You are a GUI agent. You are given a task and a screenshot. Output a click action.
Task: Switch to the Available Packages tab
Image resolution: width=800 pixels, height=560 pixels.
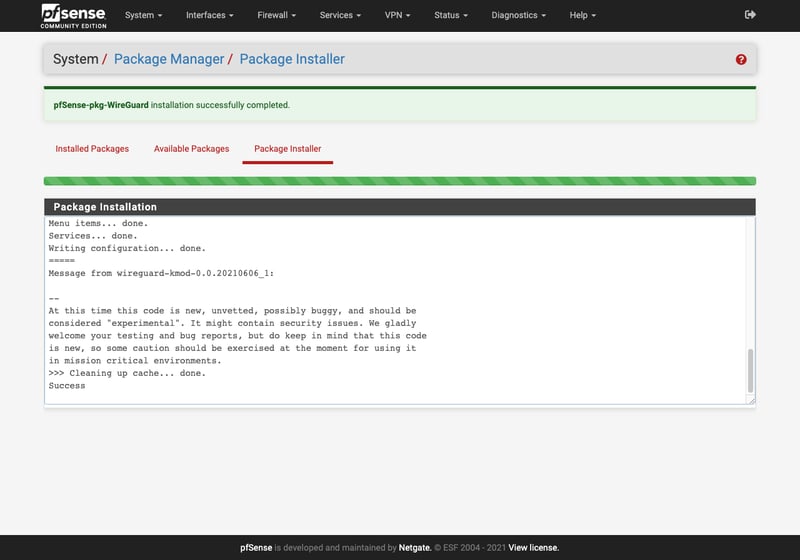(191, 149)
